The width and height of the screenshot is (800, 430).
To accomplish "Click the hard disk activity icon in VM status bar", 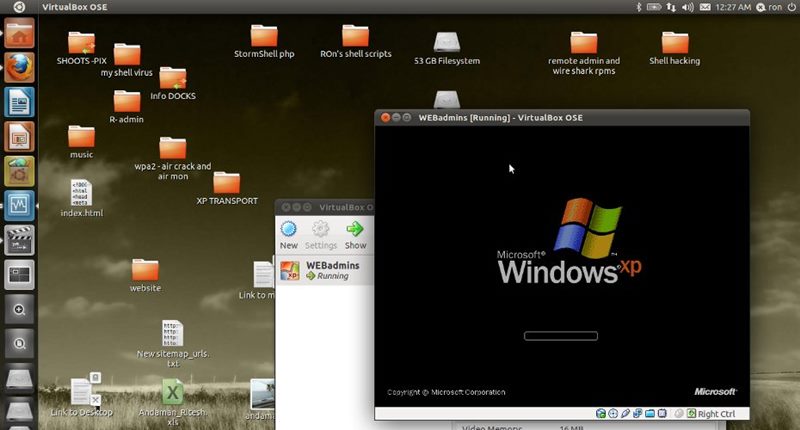I will click(x=601, y=414).
